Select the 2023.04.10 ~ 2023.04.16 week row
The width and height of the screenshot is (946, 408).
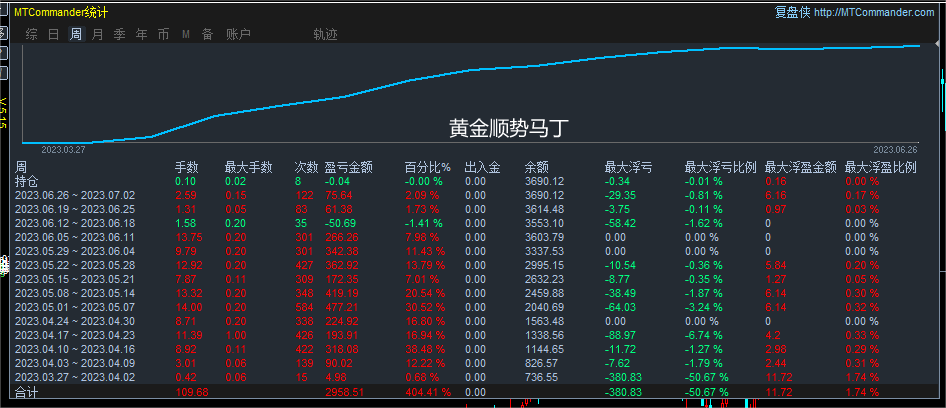pyautogui.click(x=75, y=349)
